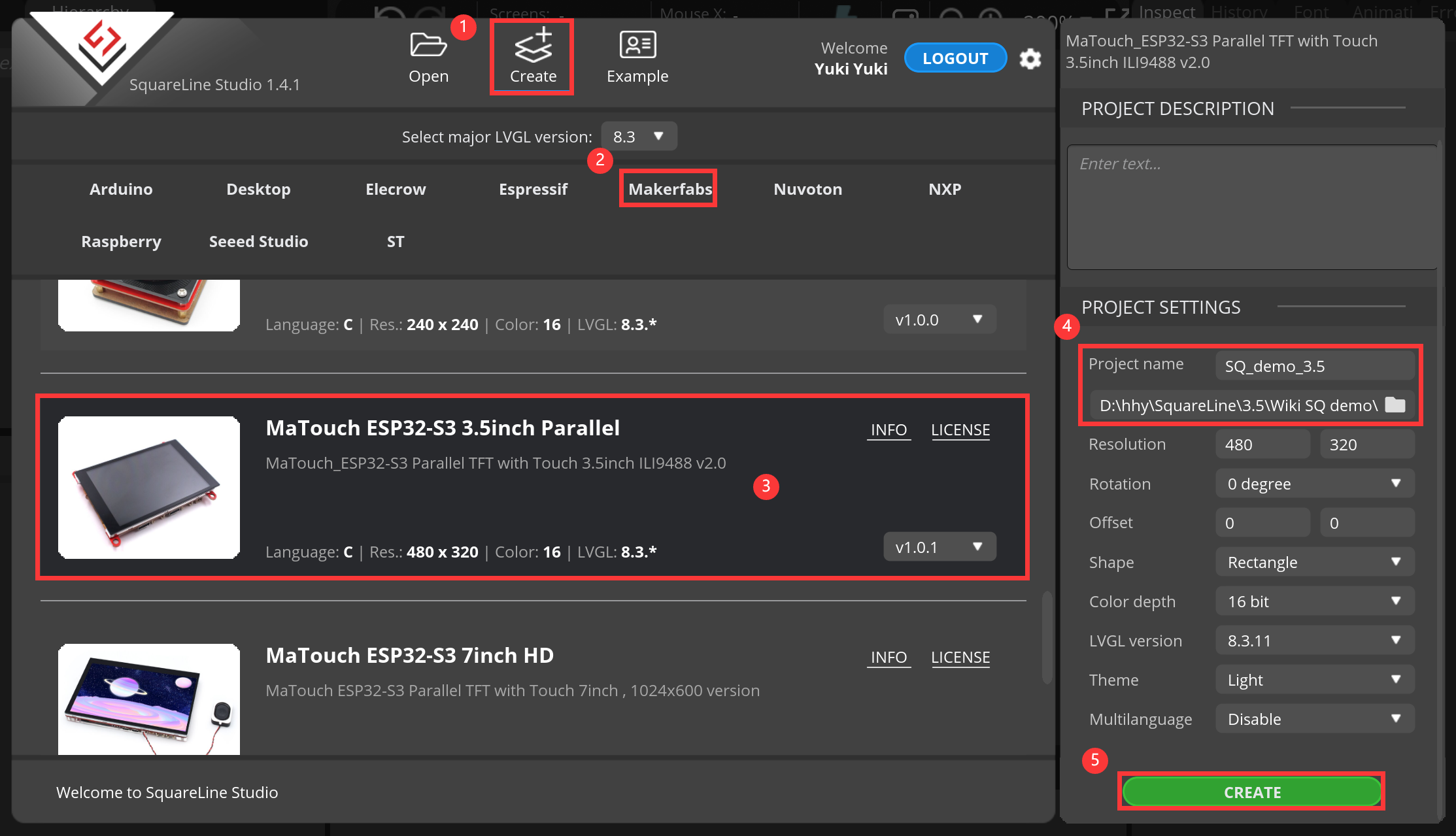
Task: Click the first Offset field
Action: coord(1262,523)
